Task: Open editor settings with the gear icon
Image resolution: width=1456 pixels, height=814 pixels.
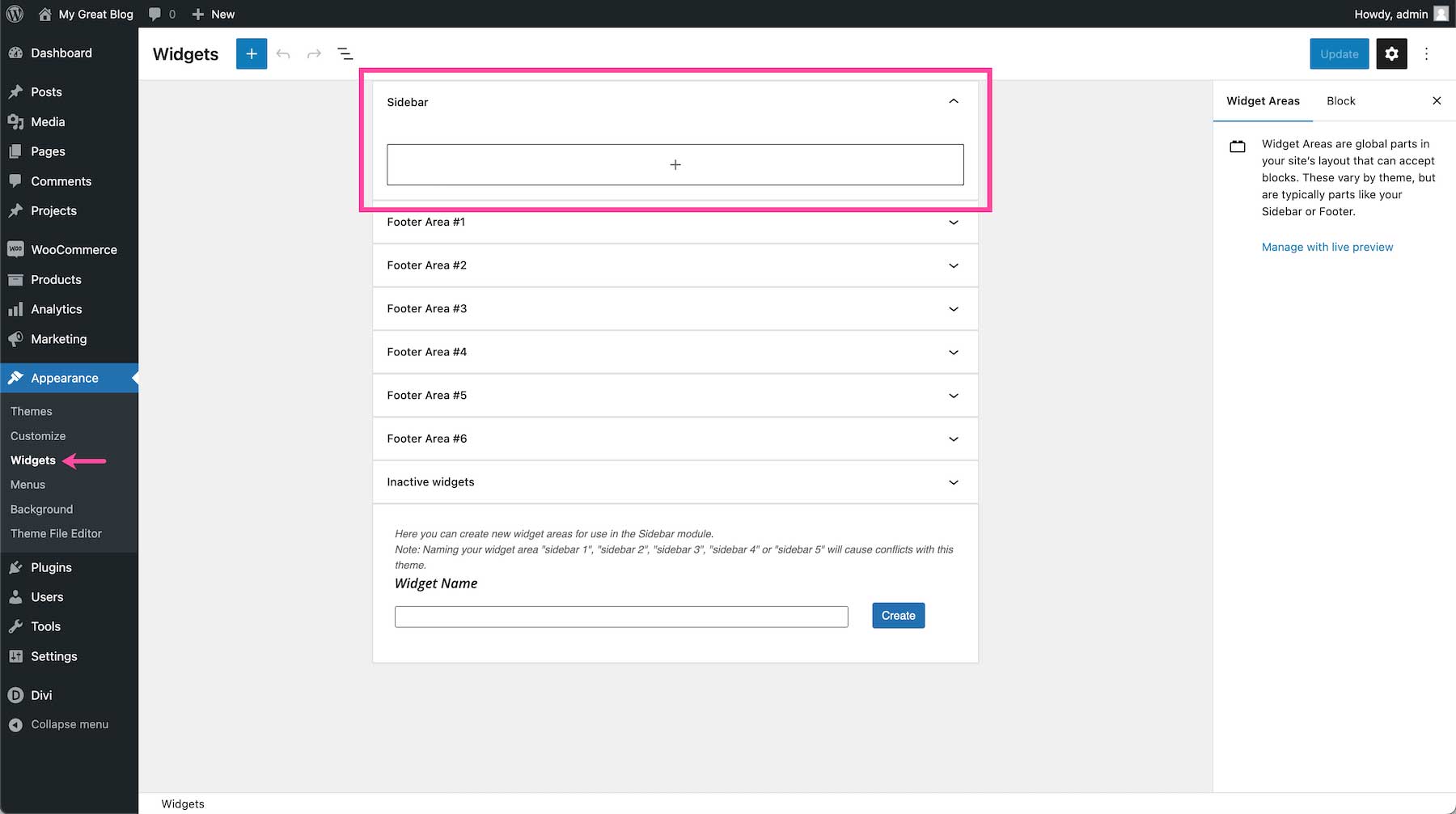Action: [x=1391, y=53]
